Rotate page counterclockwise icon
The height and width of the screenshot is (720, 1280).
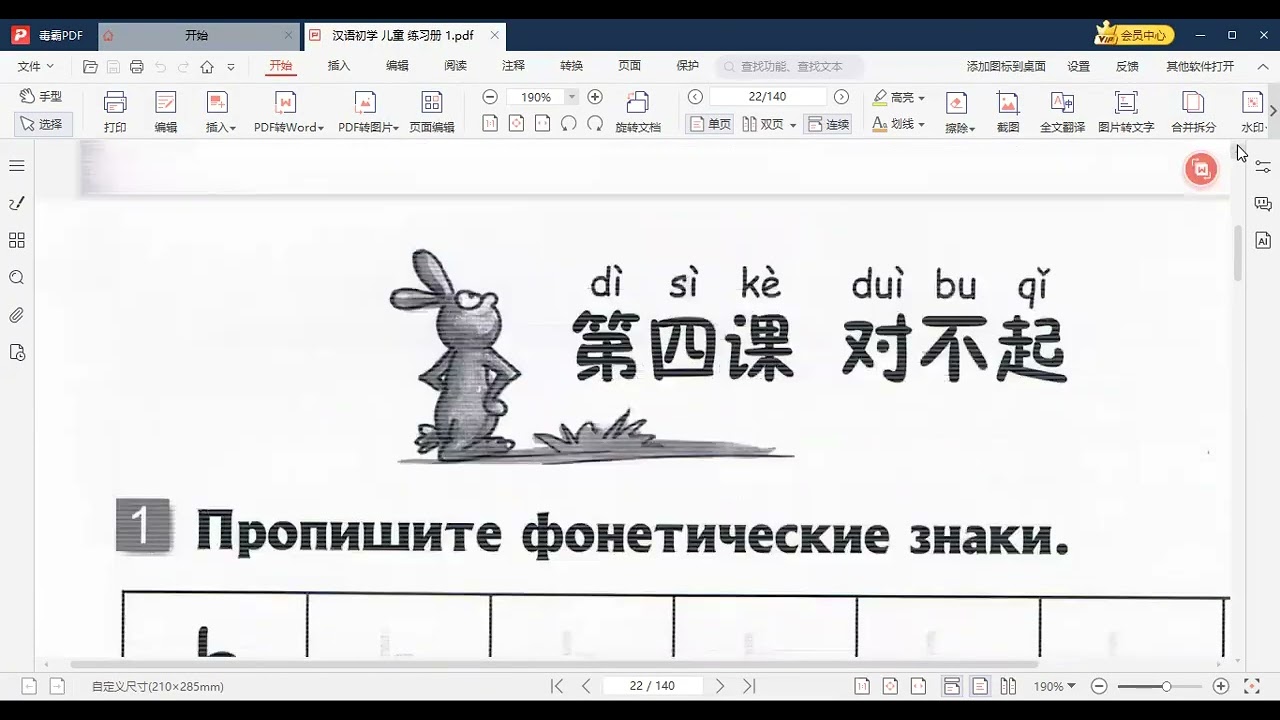(569, 123)
